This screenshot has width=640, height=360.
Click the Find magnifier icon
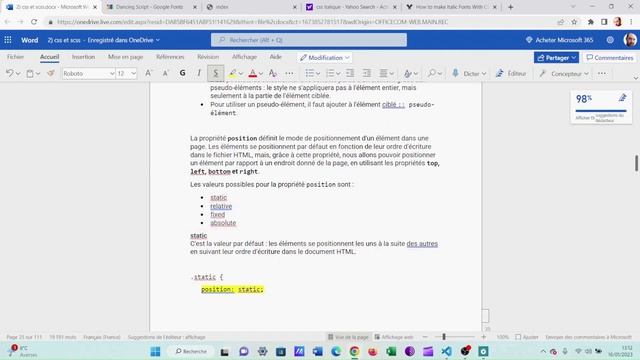point(431,73)
